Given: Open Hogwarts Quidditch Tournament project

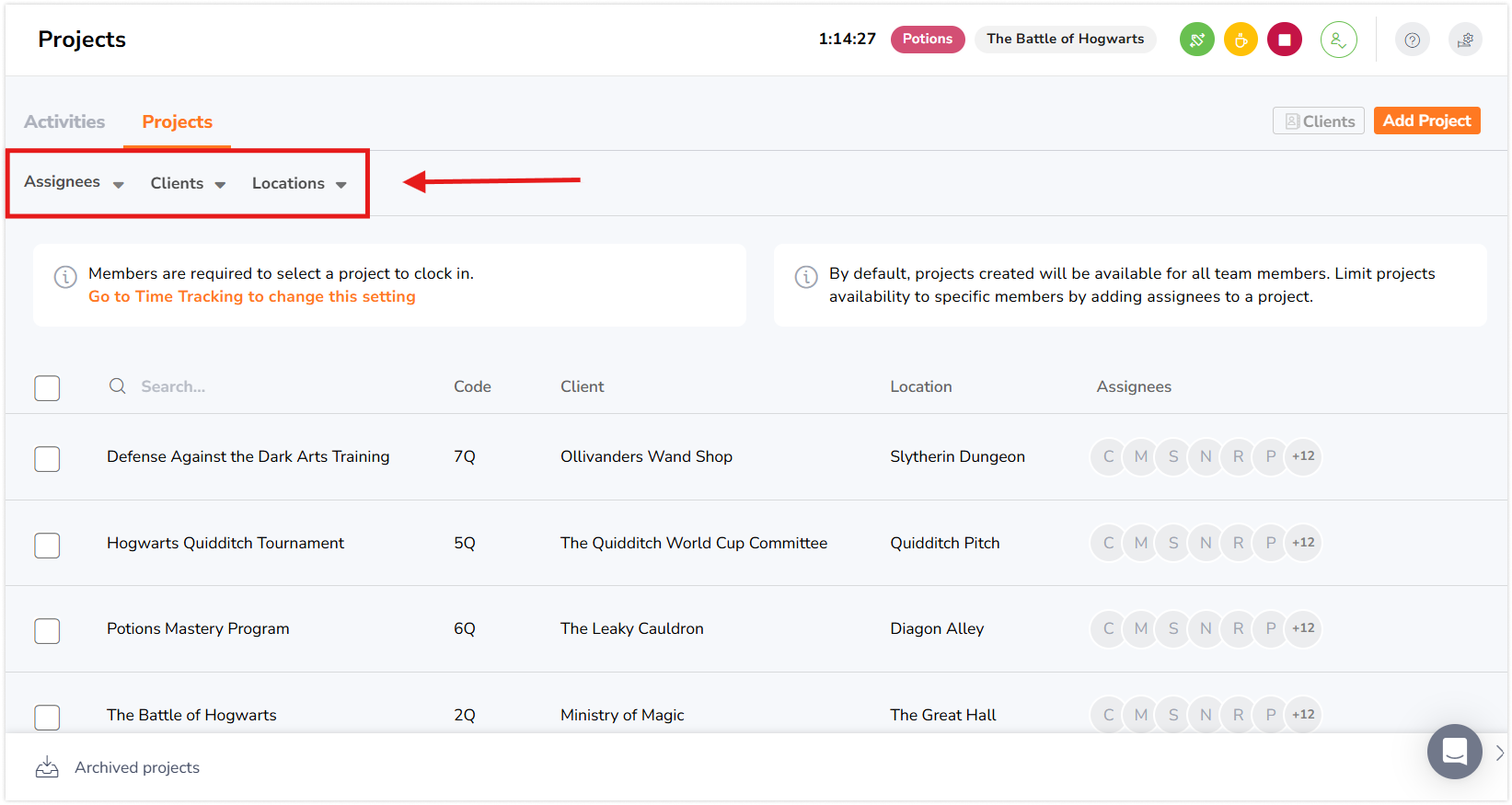Looking at the screenshot, I should point(225,543).
